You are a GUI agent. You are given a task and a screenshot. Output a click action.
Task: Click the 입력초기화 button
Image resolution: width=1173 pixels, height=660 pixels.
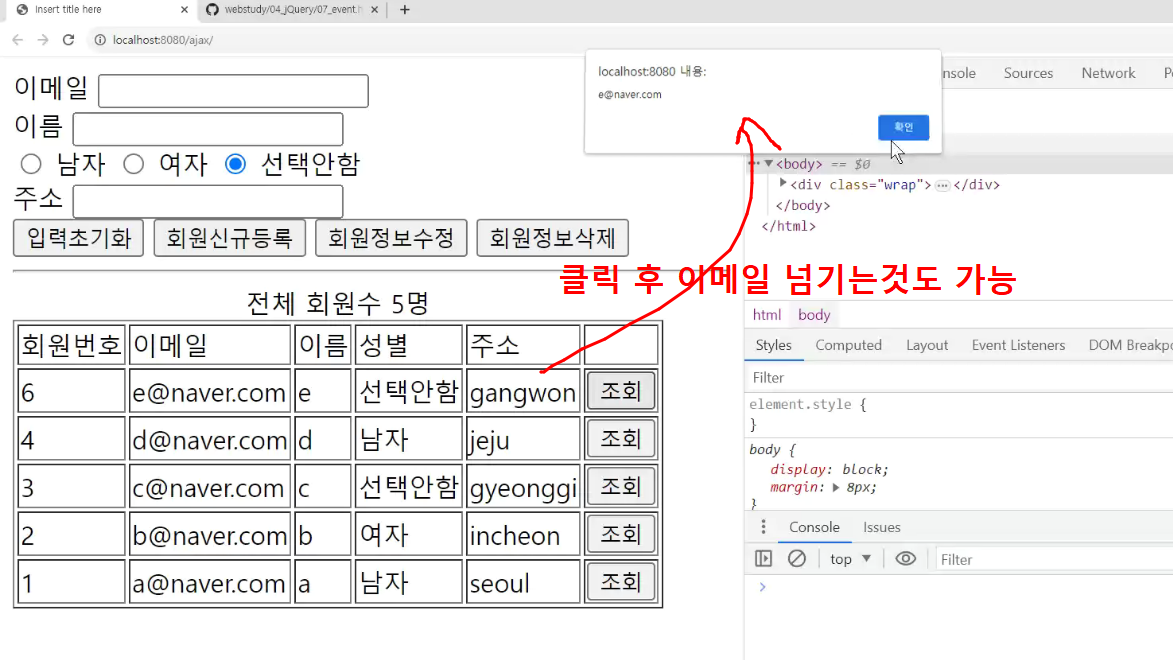[x=79, y=238]
